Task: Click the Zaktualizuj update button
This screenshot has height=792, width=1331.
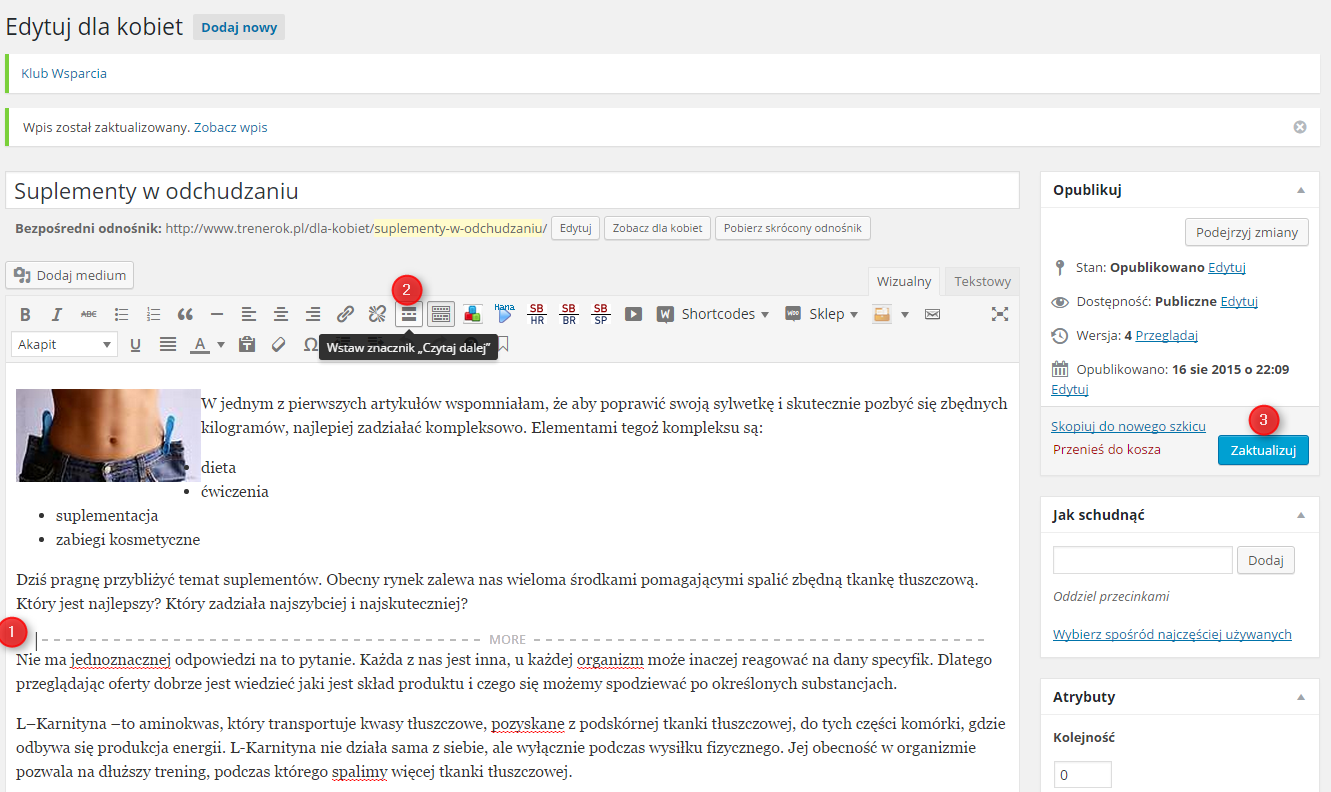Action: tap(1263, 450)
